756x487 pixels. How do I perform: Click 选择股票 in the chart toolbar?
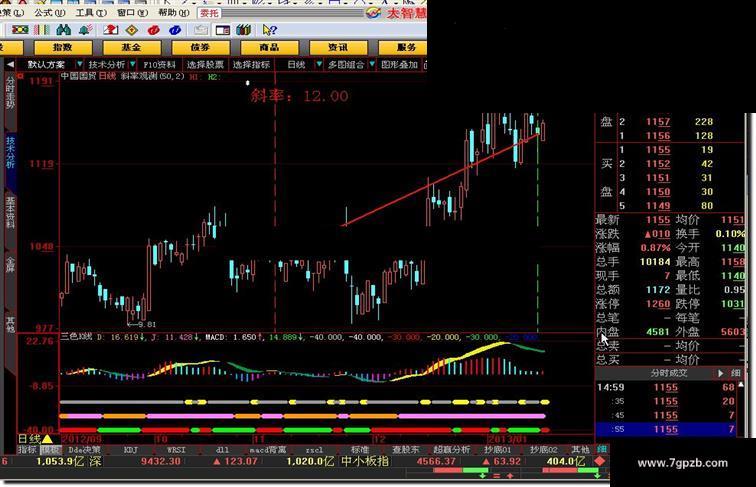click(205, 64)
